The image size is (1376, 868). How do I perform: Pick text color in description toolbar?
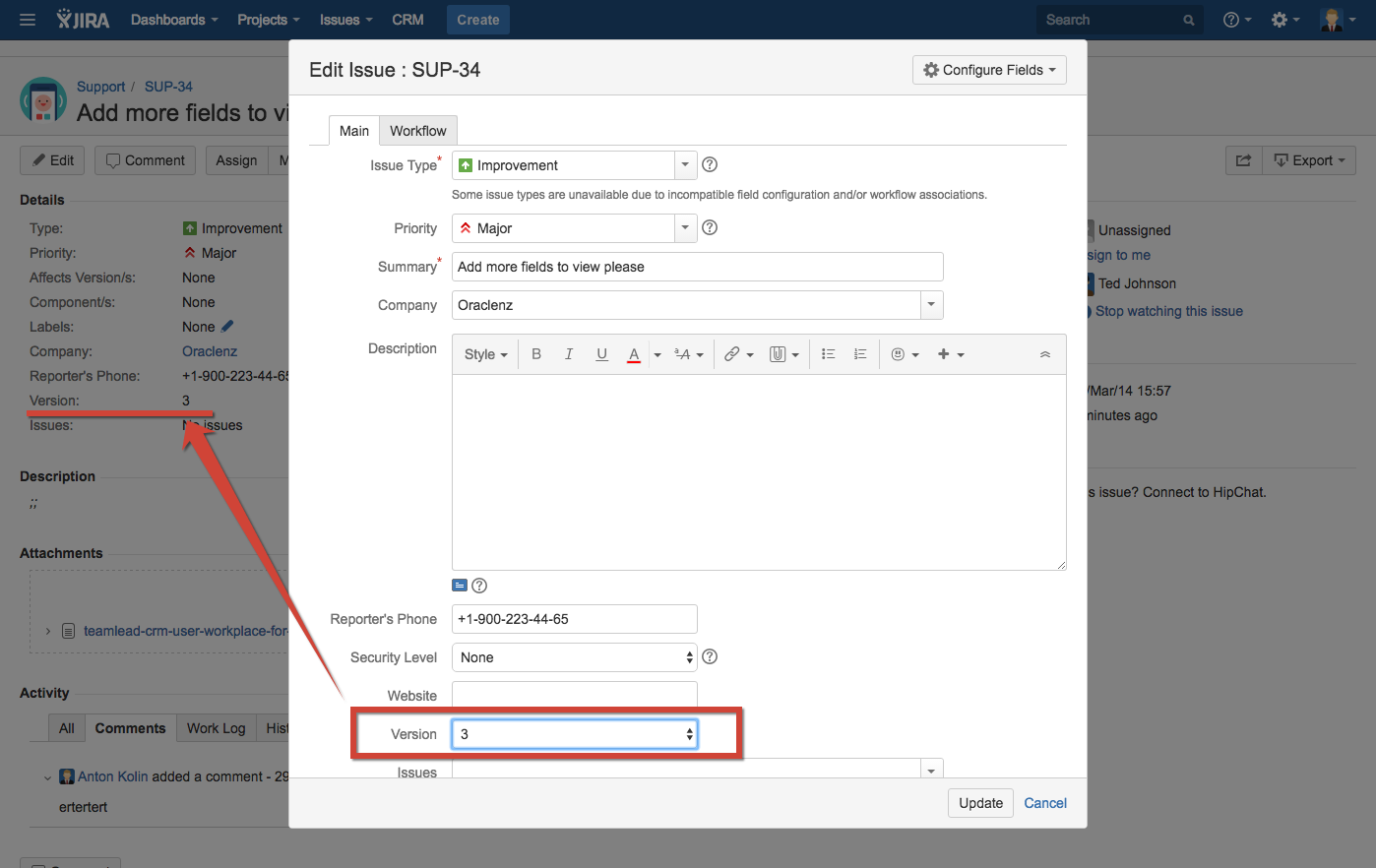point(634,354)
